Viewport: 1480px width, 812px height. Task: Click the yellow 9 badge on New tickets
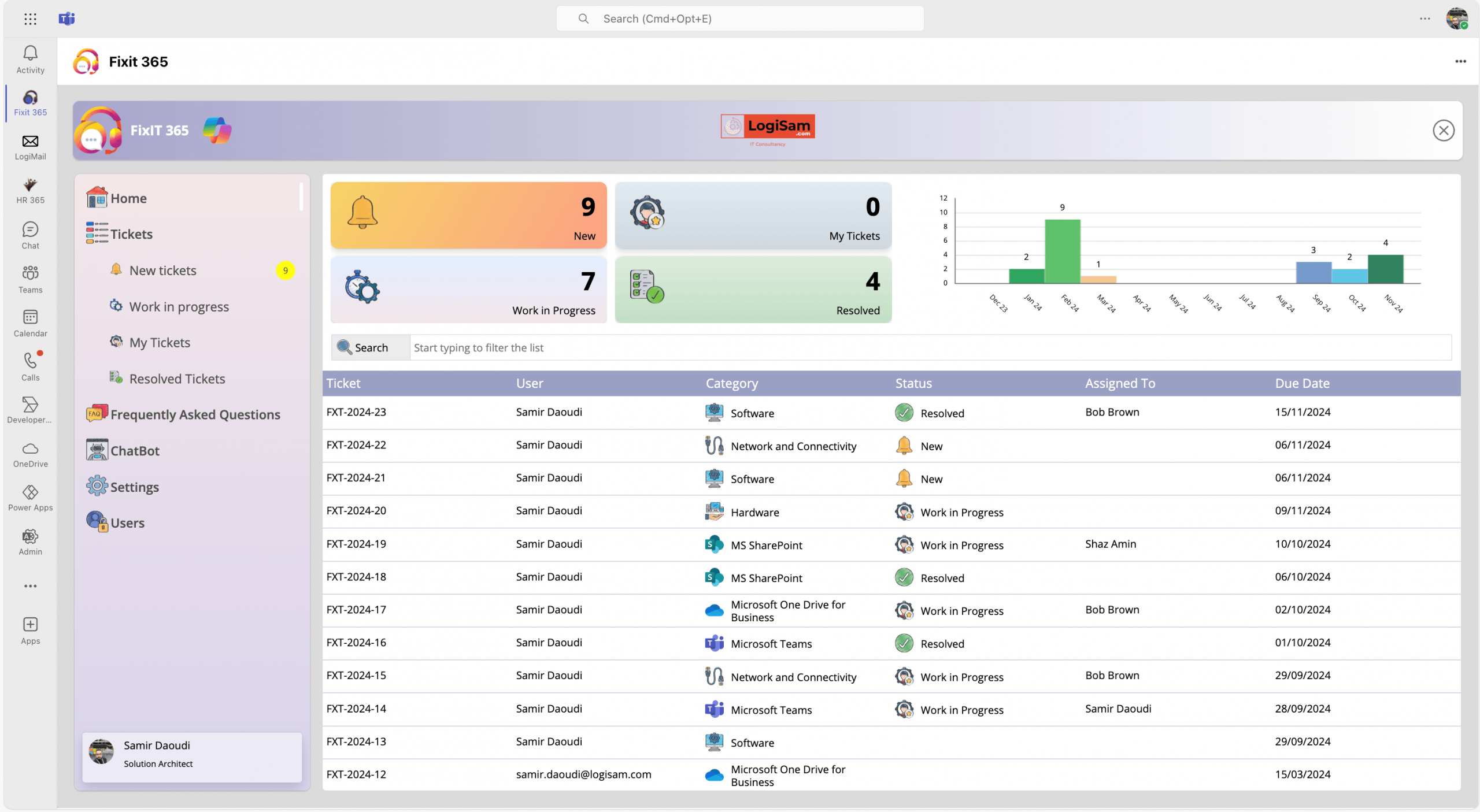[285, 270]
